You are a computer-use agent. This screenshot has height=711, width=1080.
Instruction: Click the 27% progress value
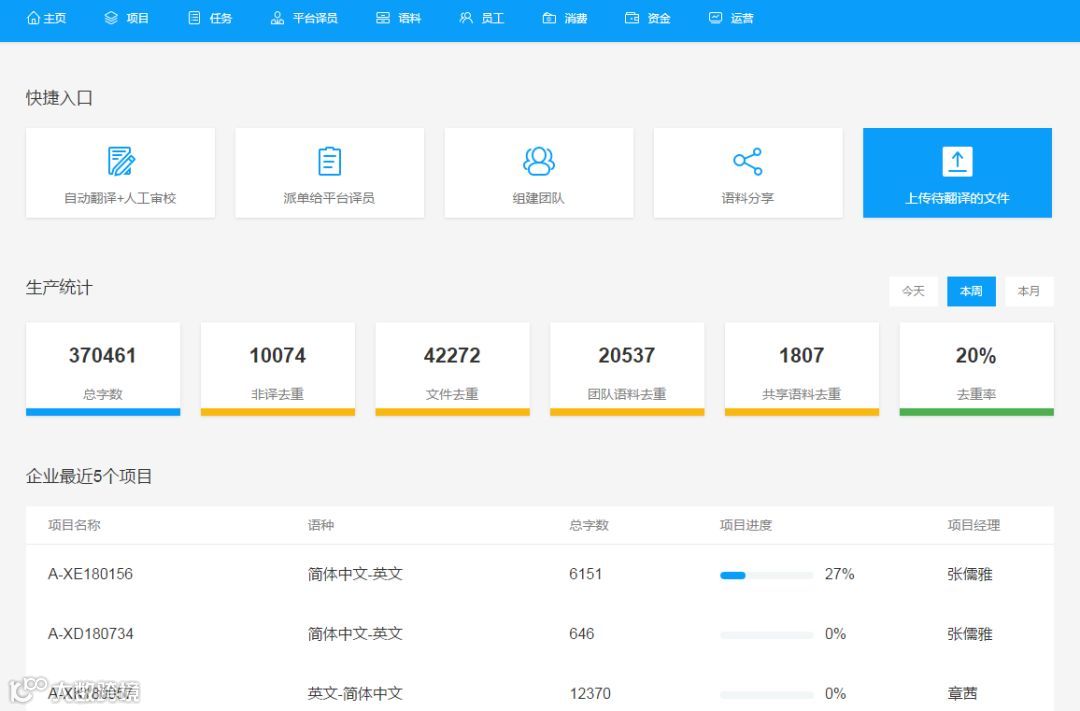click(840, 574)
